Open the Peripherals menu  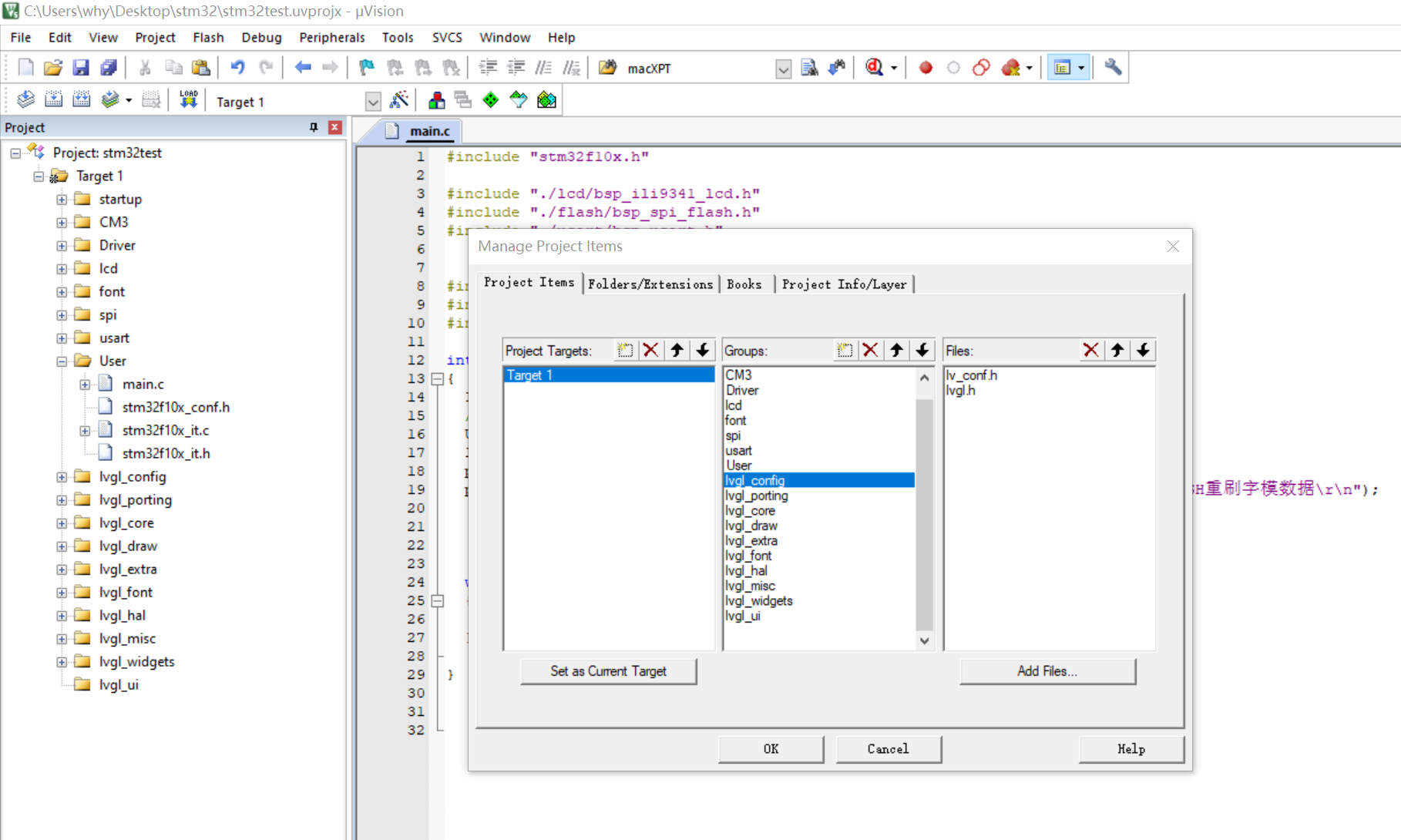[x=331, y=37]
